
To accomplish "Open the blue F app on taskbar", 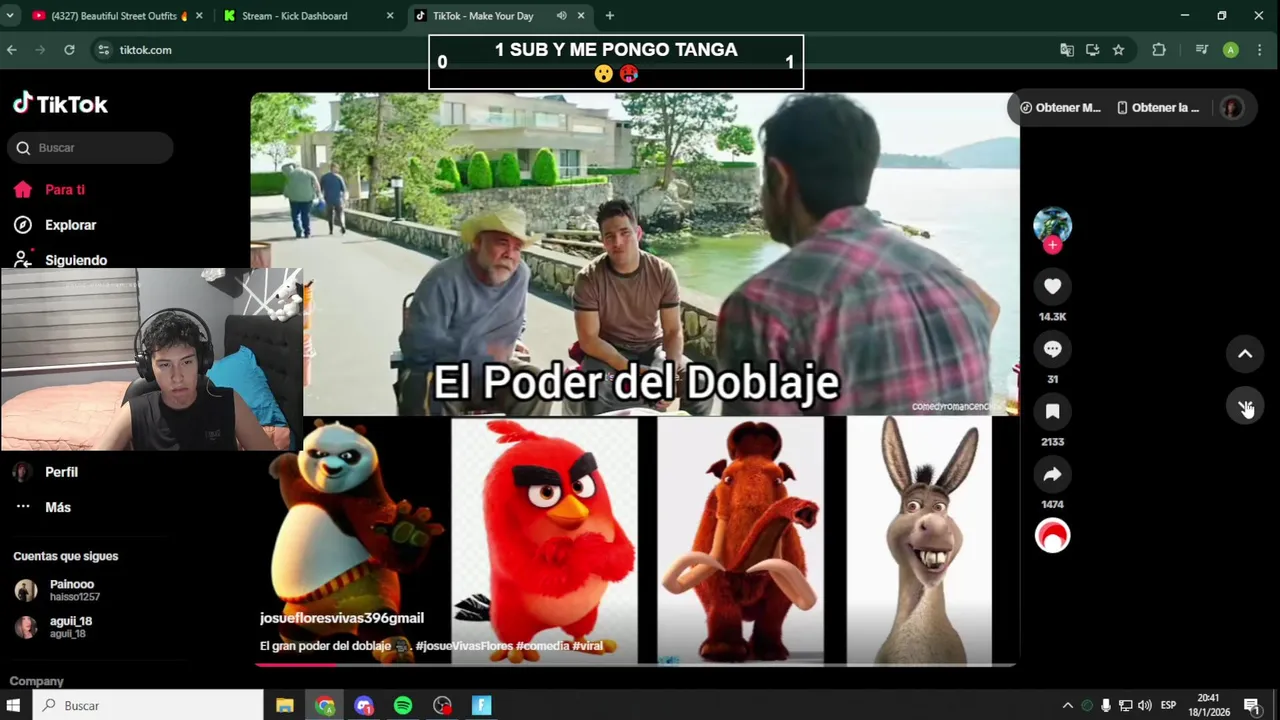I will (x=482, y=705).
